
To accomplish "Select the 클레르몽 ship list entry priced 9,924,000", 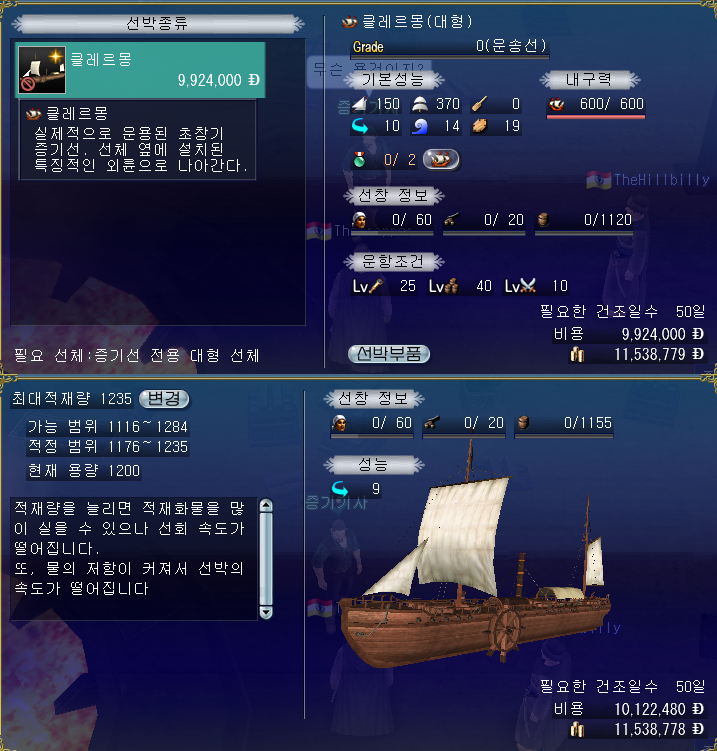I will click(140, 70).
